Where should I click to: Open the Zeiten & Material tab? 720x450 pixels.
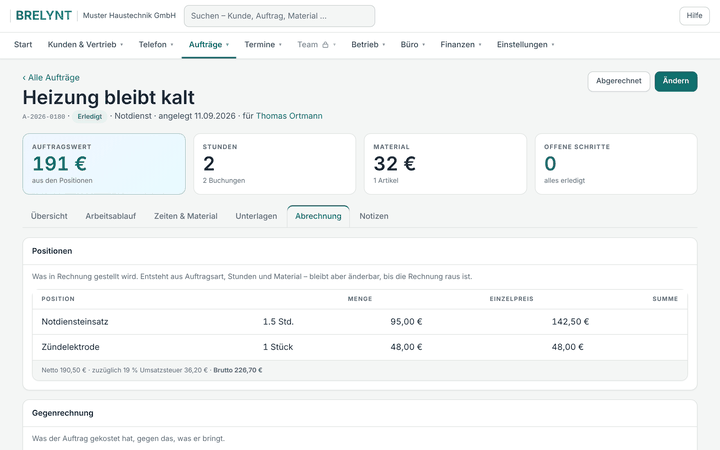point(186,216)
